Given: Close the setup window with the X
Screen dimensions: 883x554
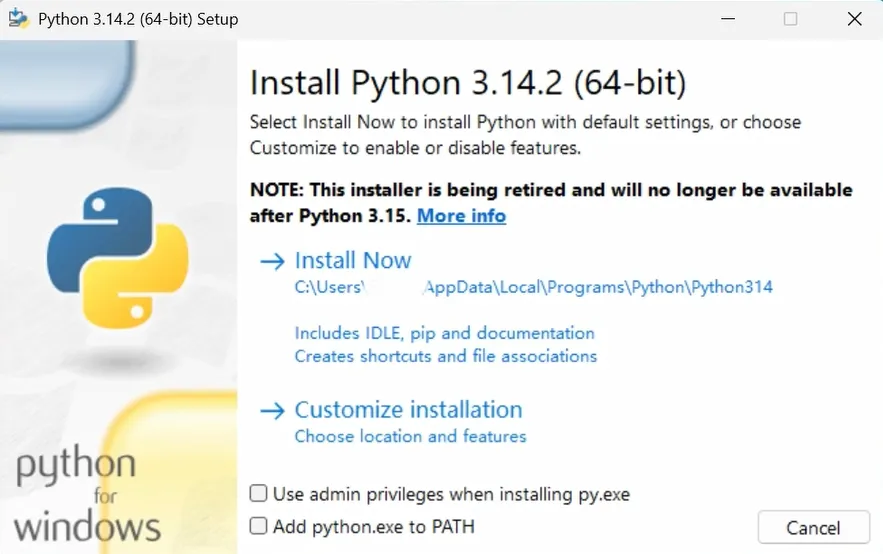Looking at the screenshot, I should click(x=854, y=19).
